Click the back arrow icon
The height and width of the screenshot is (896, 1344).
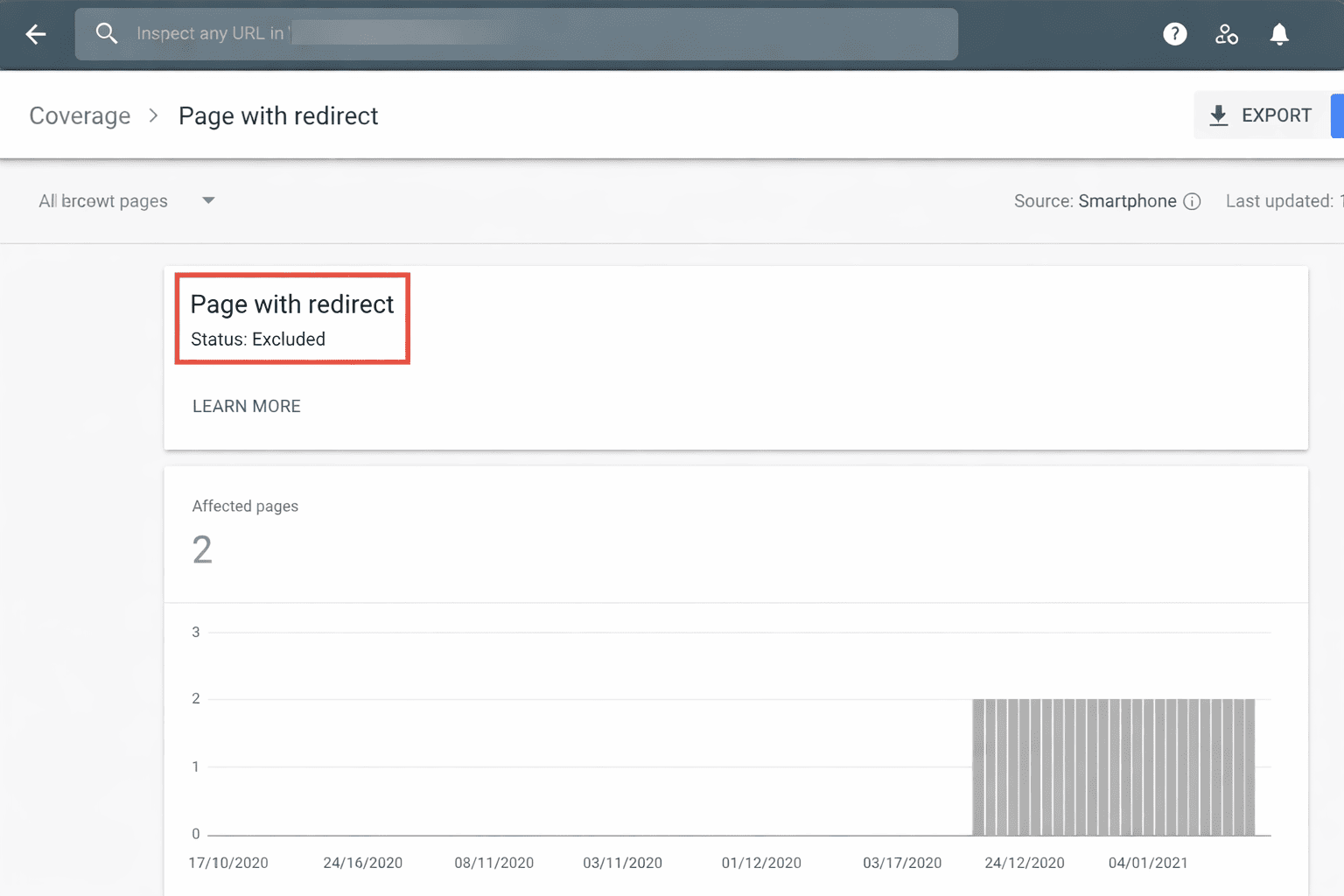pyautogui.click(x=35, y=34)
